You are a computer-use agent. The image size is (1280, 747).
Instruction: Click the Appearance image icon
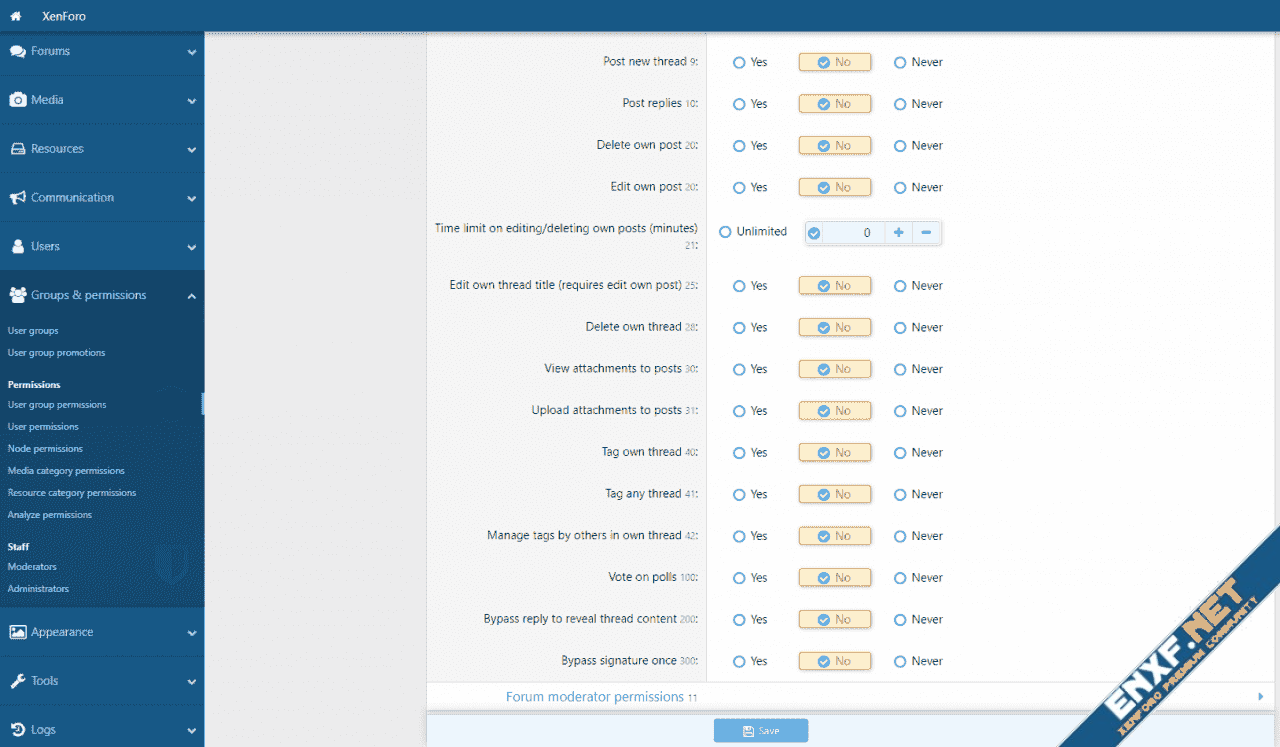coord(17,632)
